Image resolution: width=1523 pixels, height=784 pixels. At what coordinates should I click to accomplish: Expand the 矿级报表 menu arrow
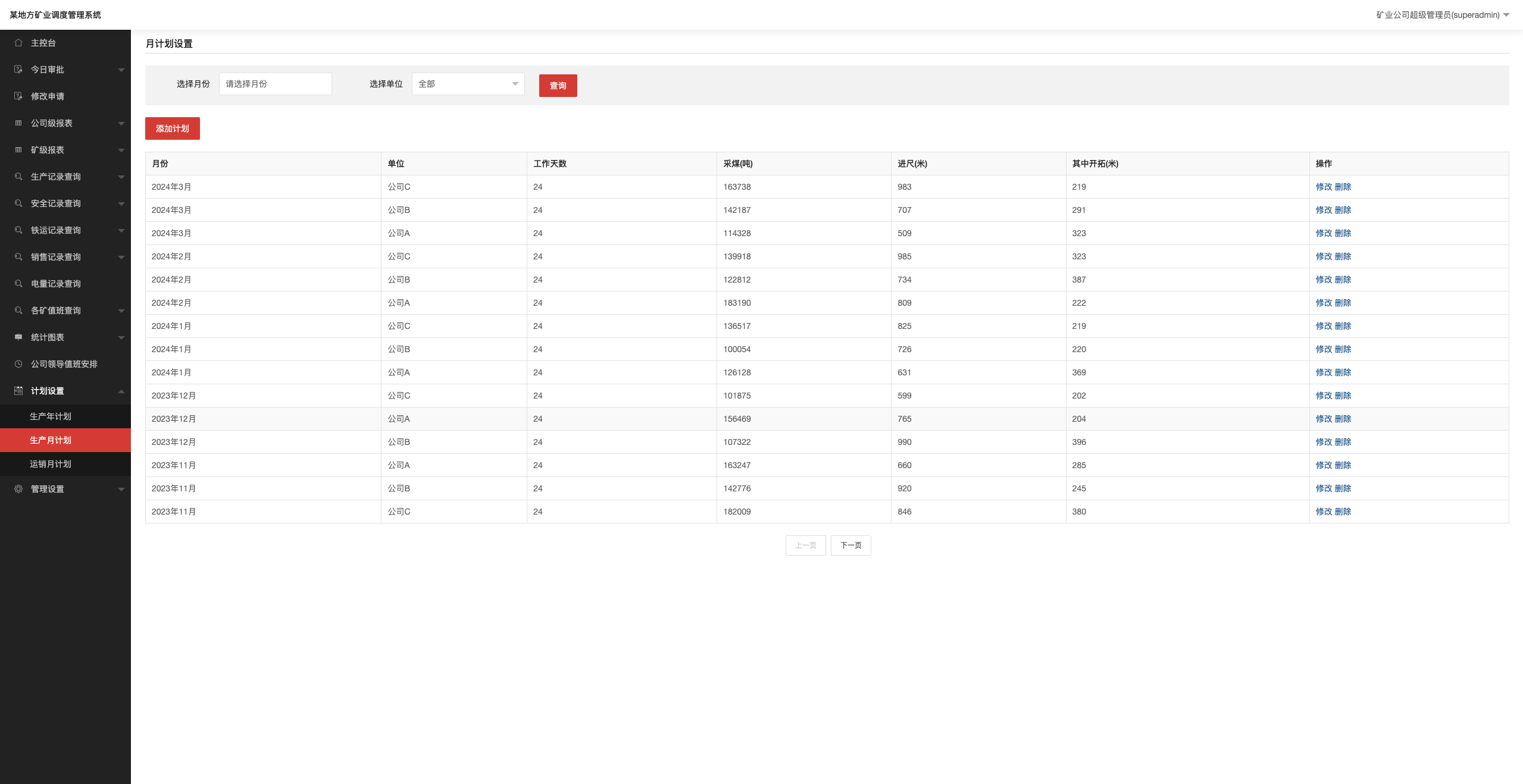click(121, 150)
